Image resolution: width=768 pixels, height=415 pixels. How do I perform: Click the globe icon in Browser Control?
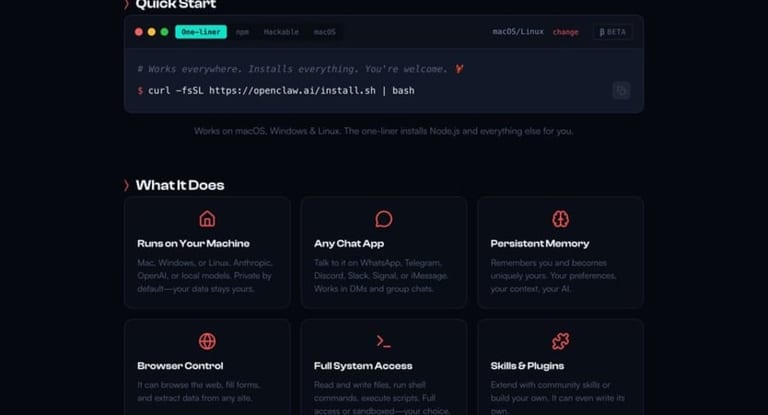(207, 341)
